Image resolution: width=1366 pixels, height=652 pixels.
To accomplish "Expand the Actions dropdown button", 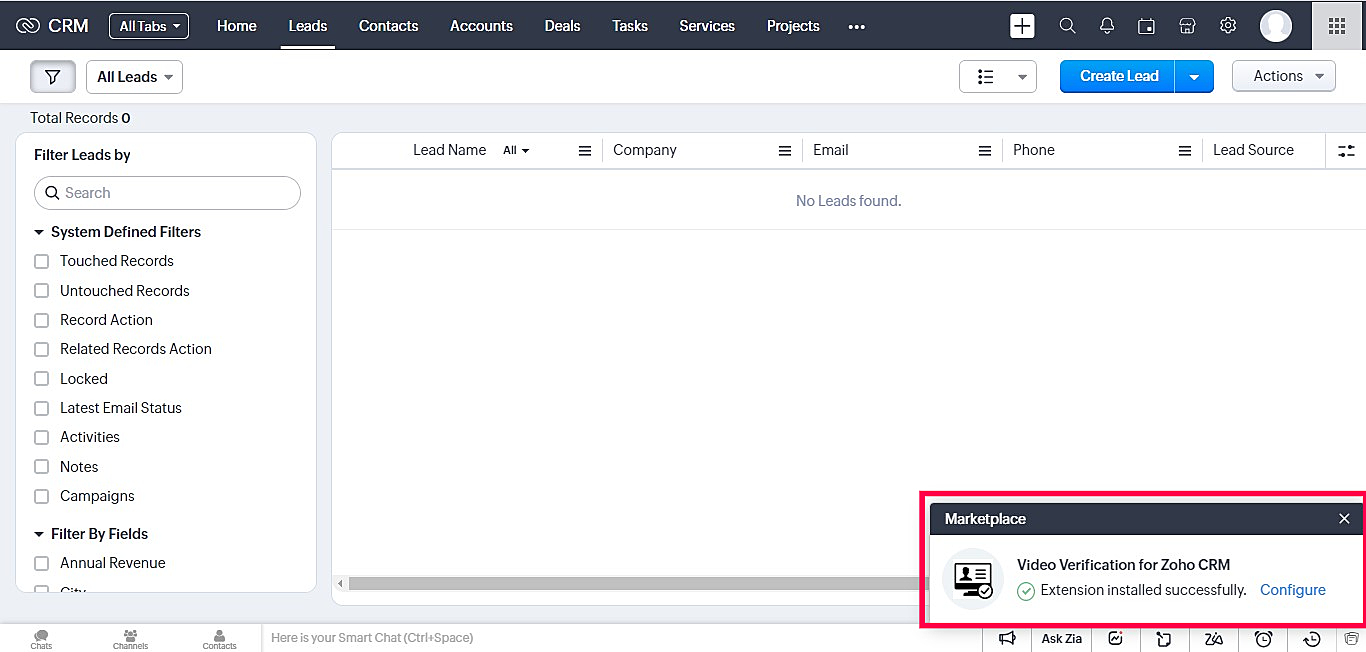I will coord(1283,76).
